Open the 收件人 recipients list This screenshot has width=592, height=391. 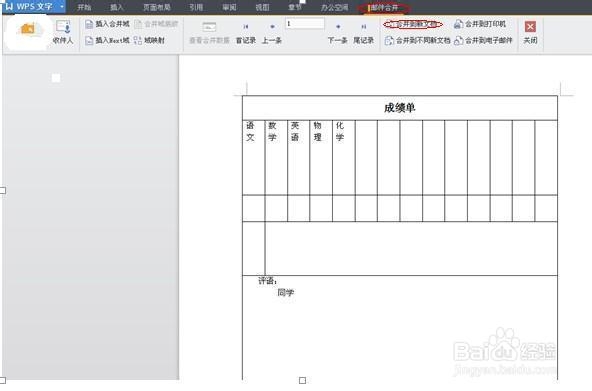[63, 32]
